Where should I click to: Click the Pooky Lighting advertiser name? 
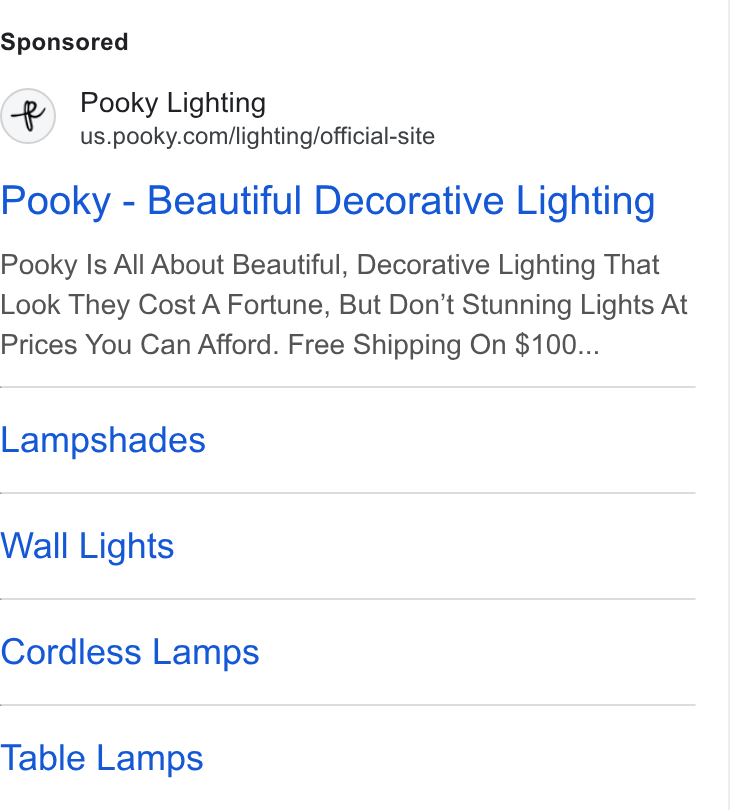[x=173, y=103]
